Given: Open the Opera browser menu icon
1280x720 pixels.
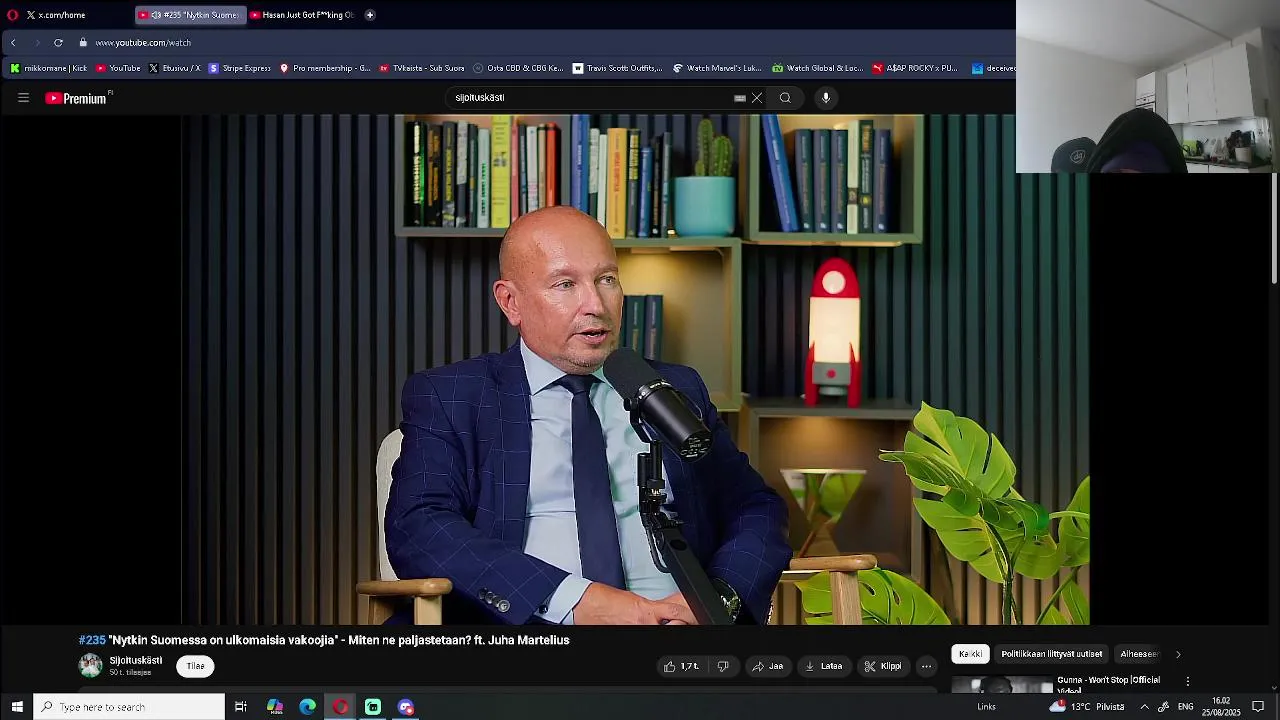Looking at the screenshot, I should pos(12,15).
